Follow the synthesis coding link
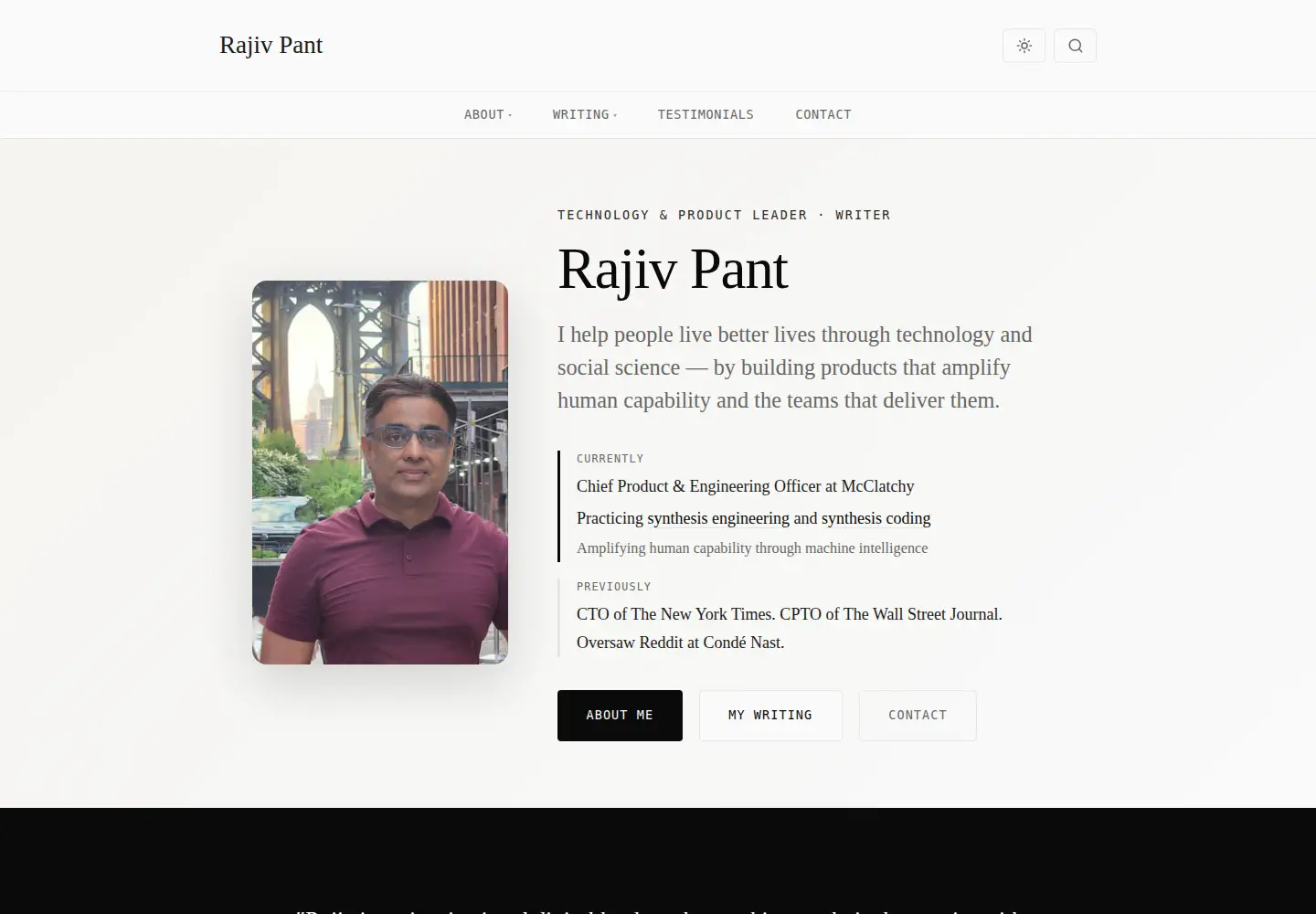Image resolution: width=1316 pixels, height=914 pixels. 876,518
